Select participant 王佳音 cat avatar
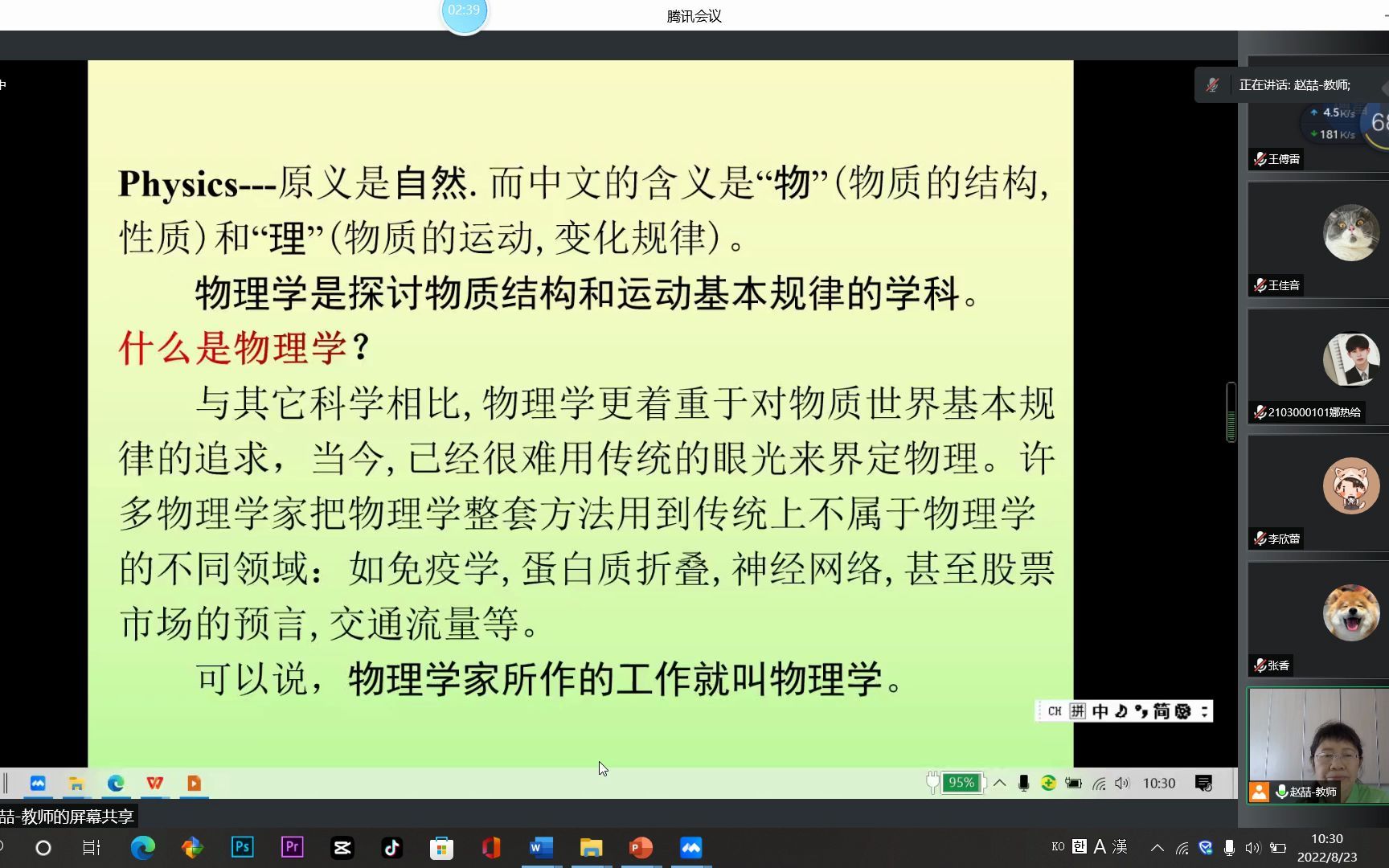 click(x=1351, y=233)
